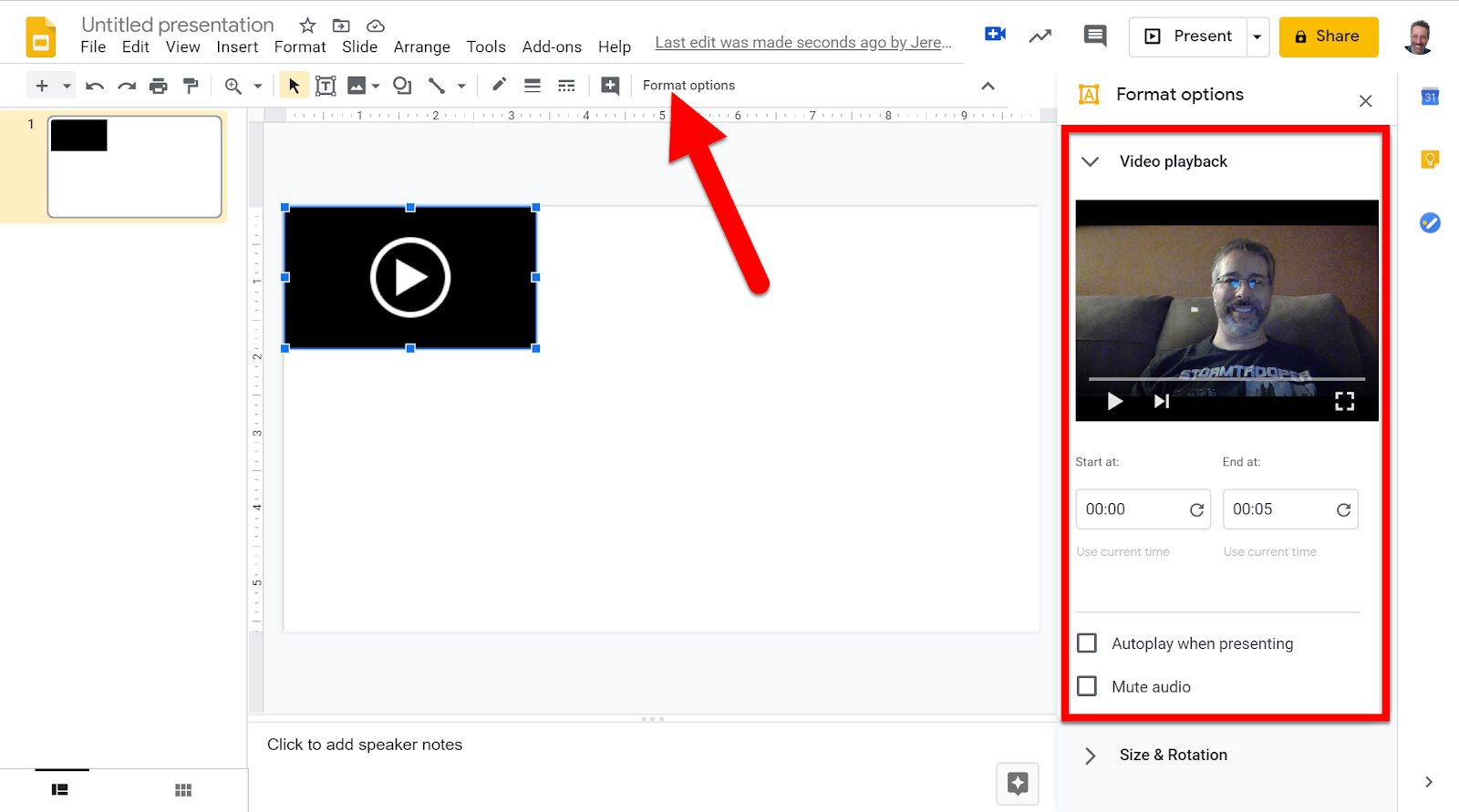The width and height of the screenshot is (1459, 812).
Task: Open the shape tool
Action: [402, 86]
